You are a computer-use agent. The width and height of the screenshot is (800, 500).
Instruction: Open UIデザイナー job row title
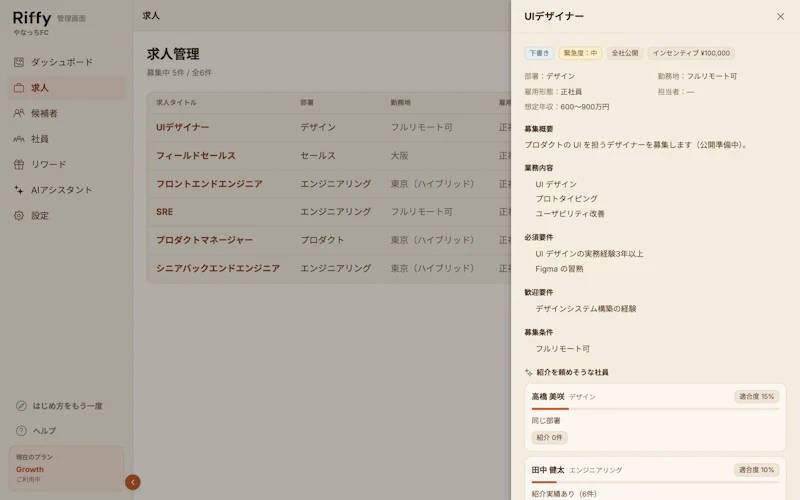pos(182,127)
